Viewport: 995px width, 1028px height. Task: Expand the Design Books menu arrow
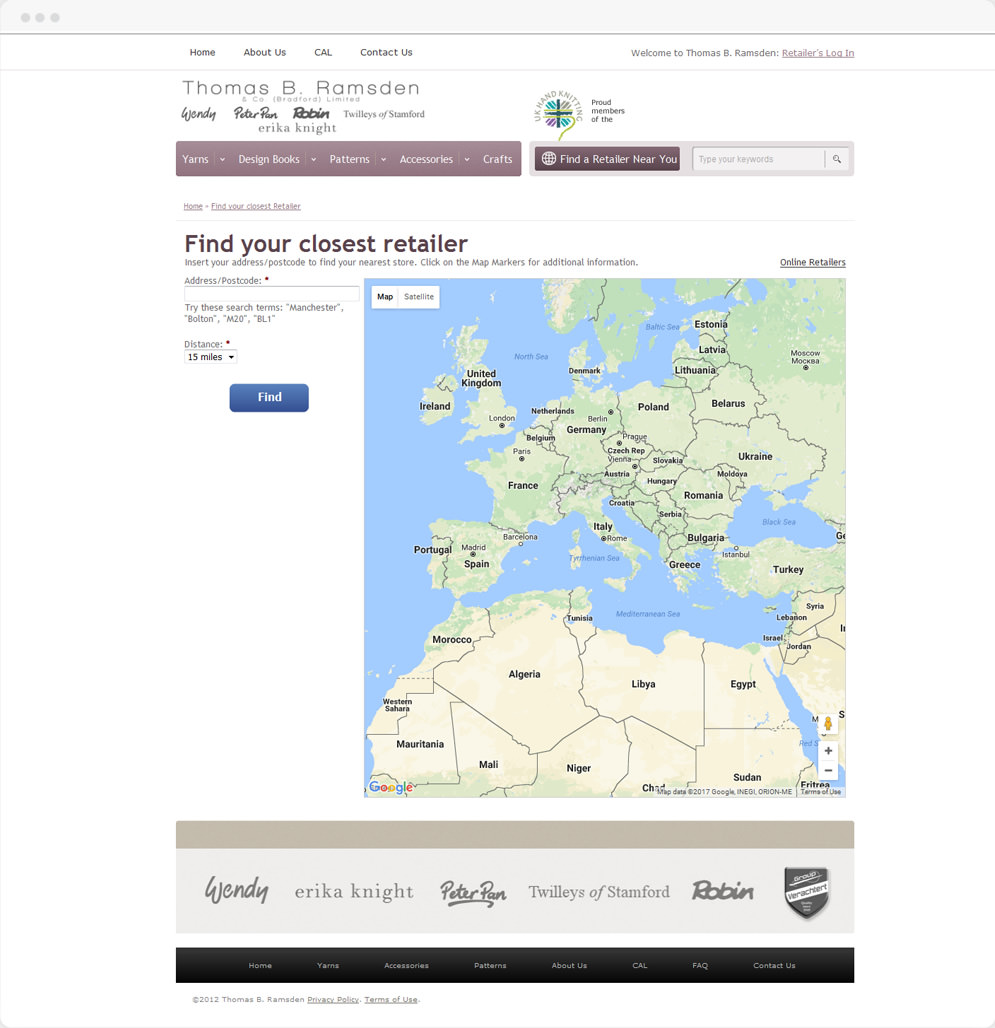click(x=313, y=159)
